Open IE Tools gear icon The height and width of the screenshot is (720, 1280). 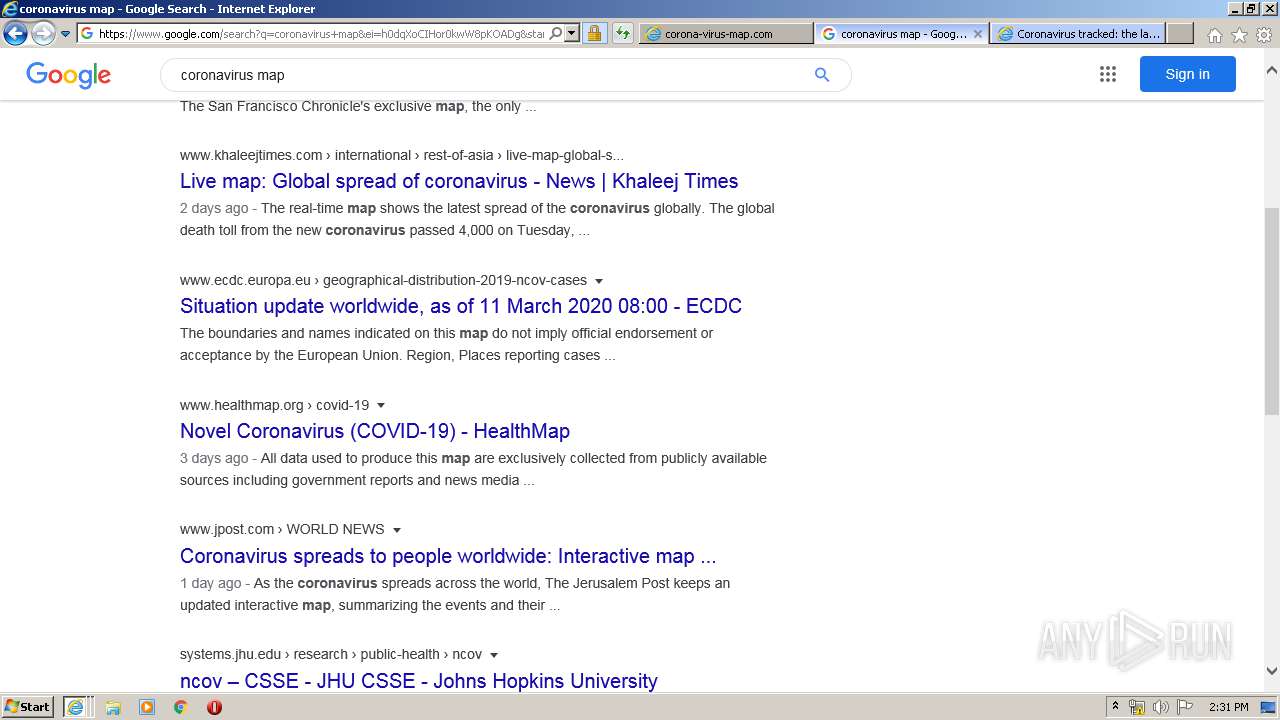[x=1264, y=35]
